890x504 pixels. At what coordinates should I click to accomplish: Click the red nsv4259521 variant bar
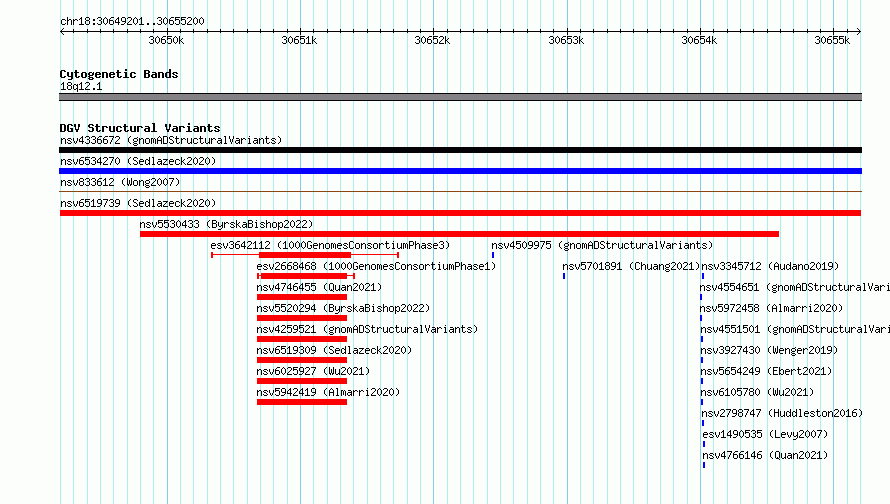tap(302, 339)
